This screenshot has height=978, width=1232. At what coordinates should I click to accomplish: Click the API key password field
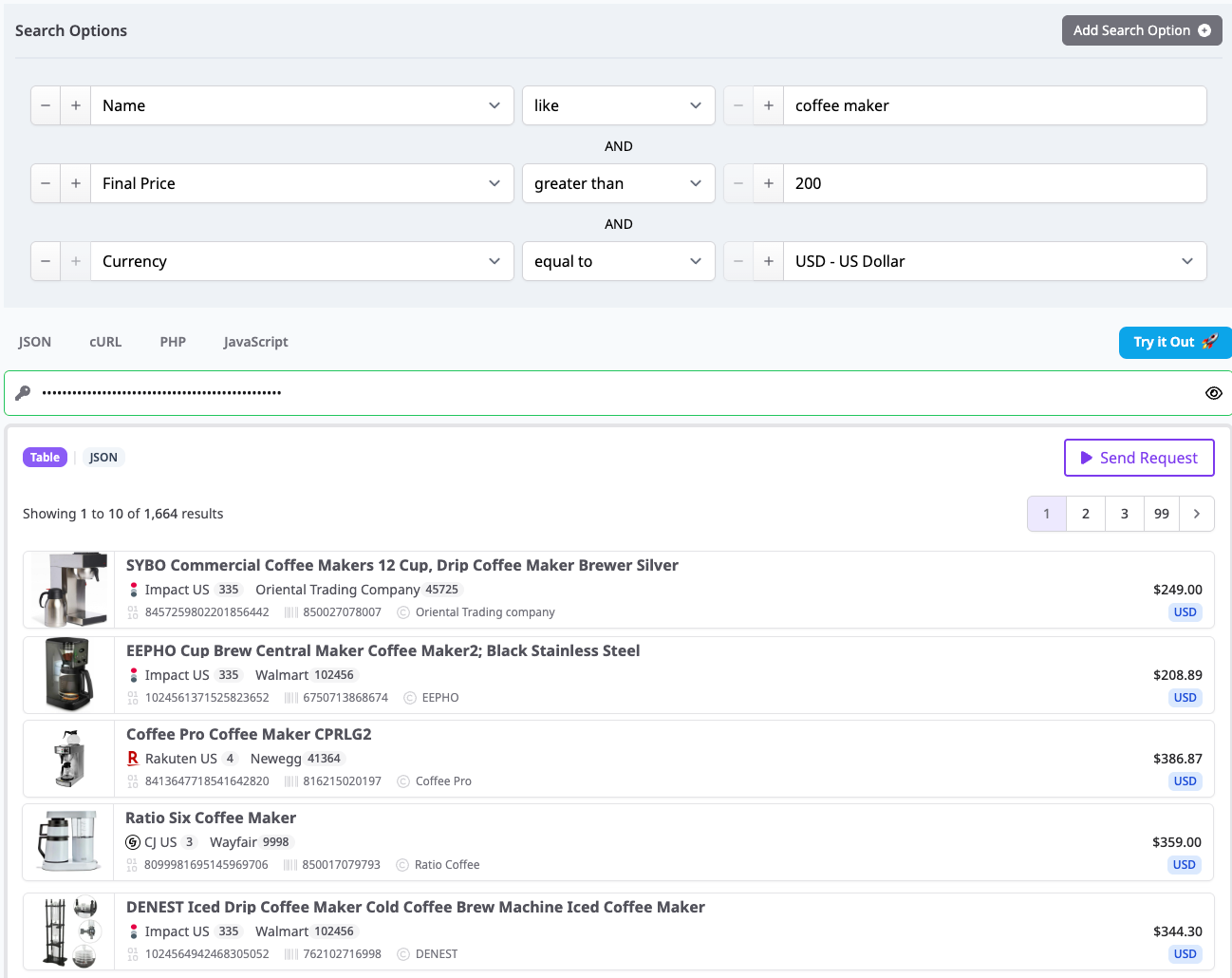click(617, 393)
